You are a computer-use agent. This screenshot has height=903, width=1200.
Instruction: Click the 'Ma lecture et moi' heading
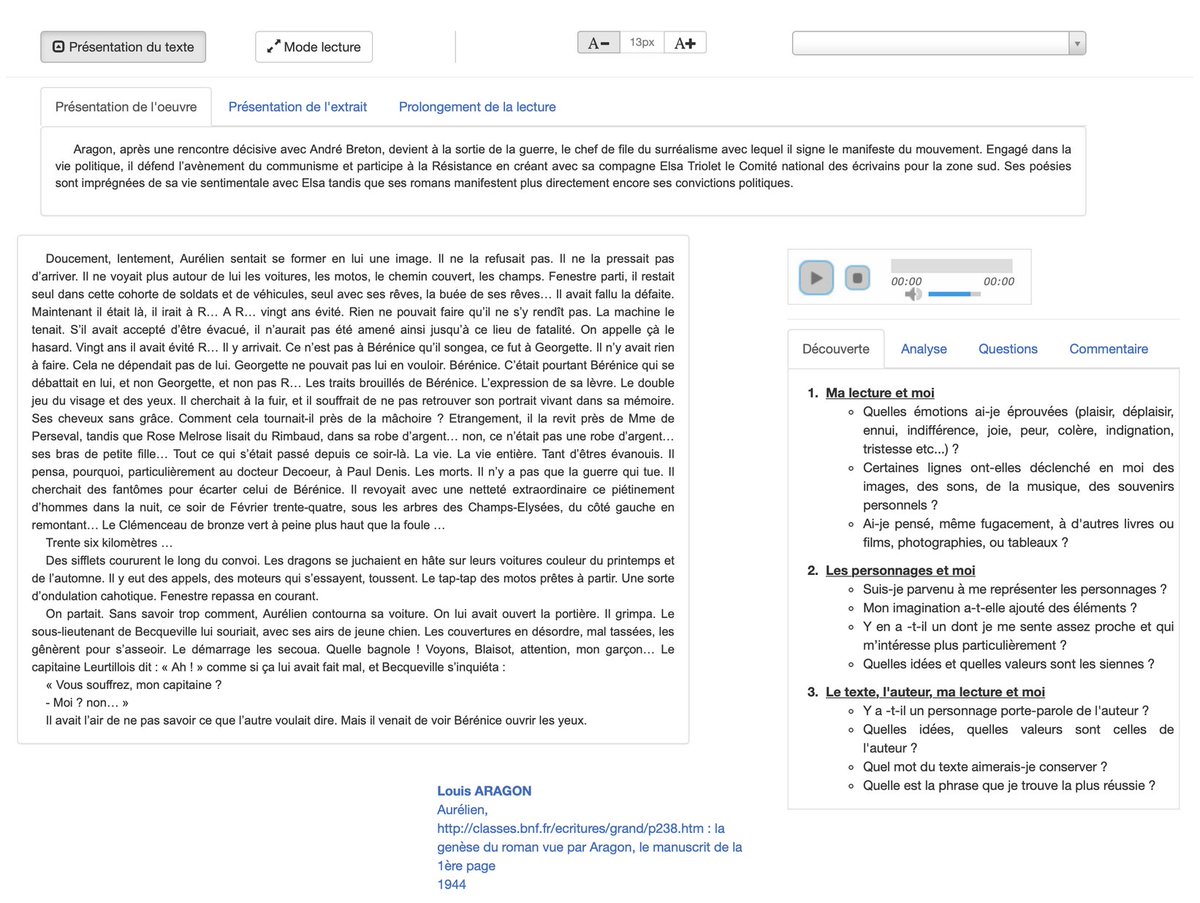pos(880,393)
